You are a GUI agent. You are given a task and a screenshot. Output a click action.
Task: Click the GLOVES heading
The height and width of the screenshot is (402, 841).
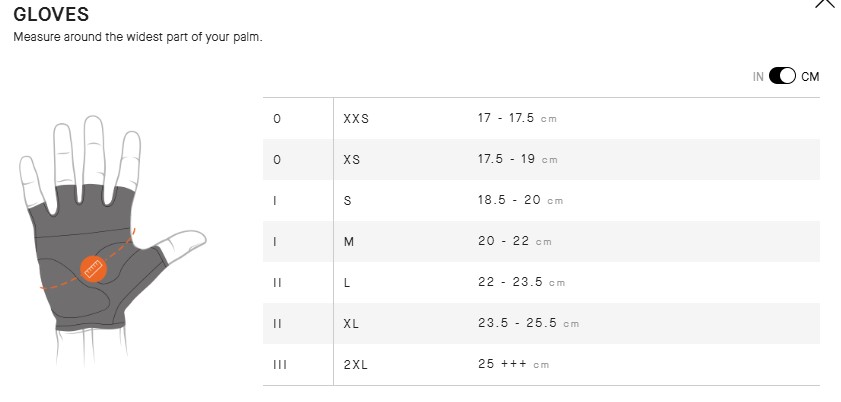(51, 15)
